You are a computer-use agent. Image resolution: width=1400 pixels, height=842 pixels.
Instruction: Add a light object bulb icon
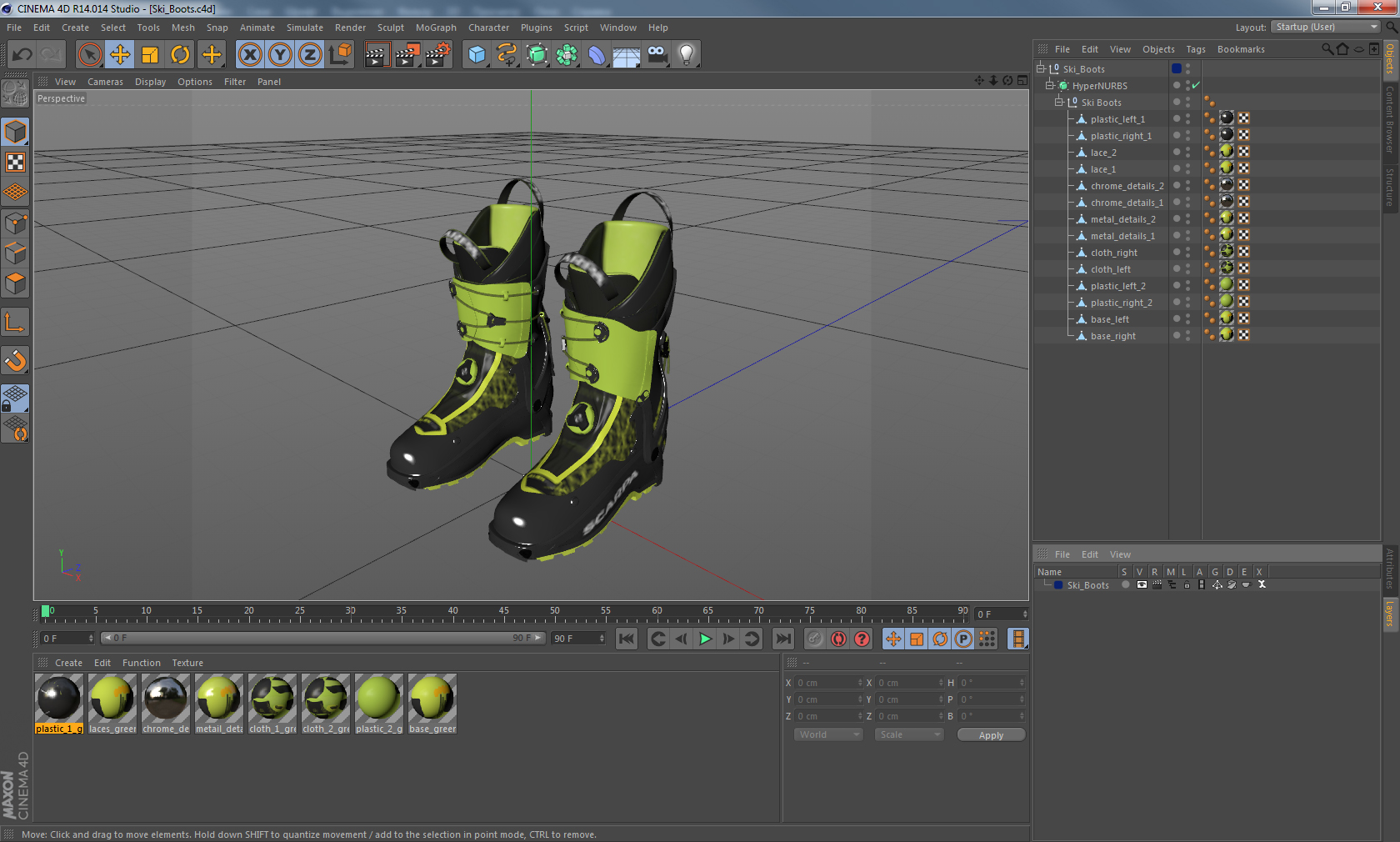click(x=687, y=55)
